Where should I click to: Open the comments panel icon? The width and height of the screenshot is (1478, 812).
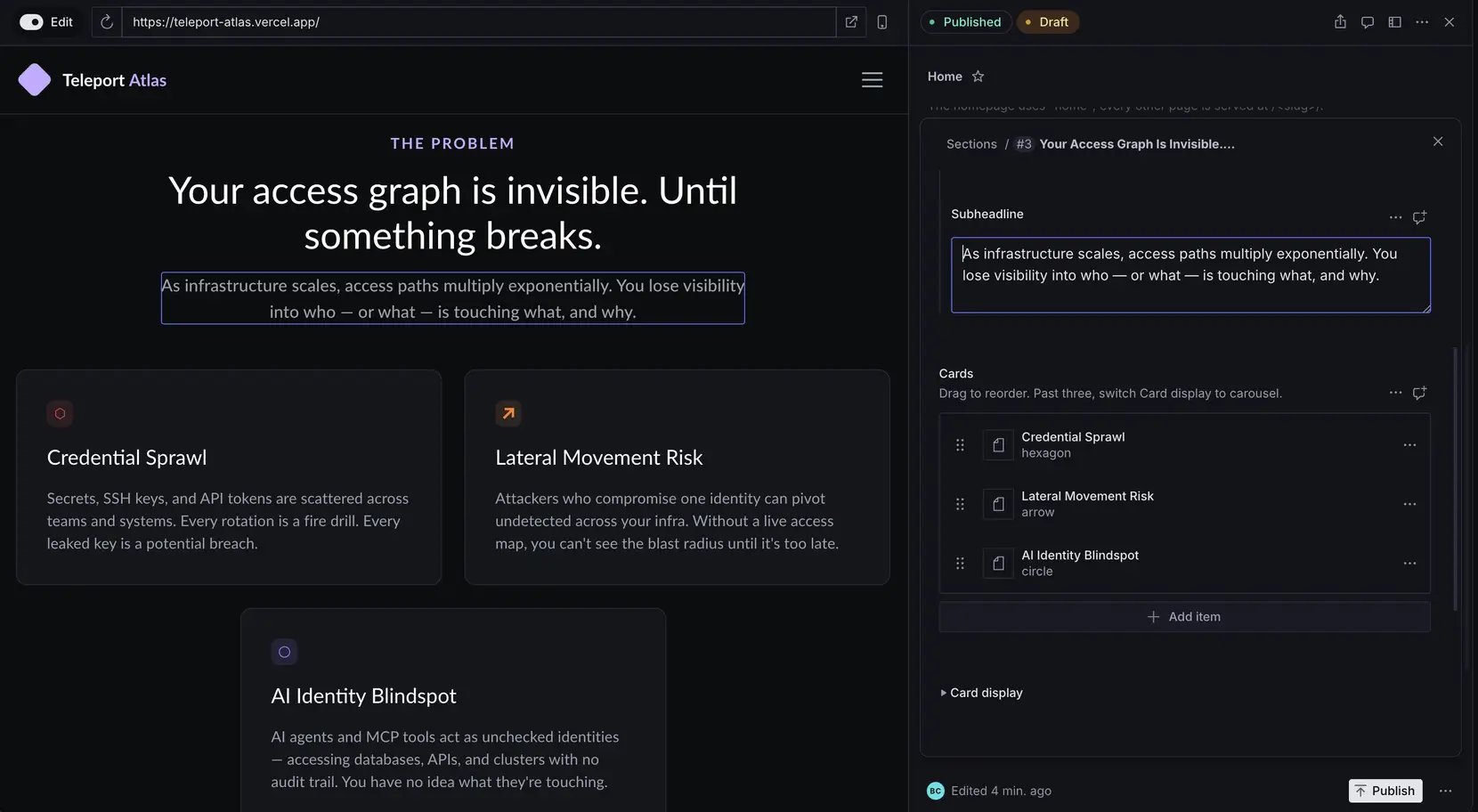point(1368,22)
